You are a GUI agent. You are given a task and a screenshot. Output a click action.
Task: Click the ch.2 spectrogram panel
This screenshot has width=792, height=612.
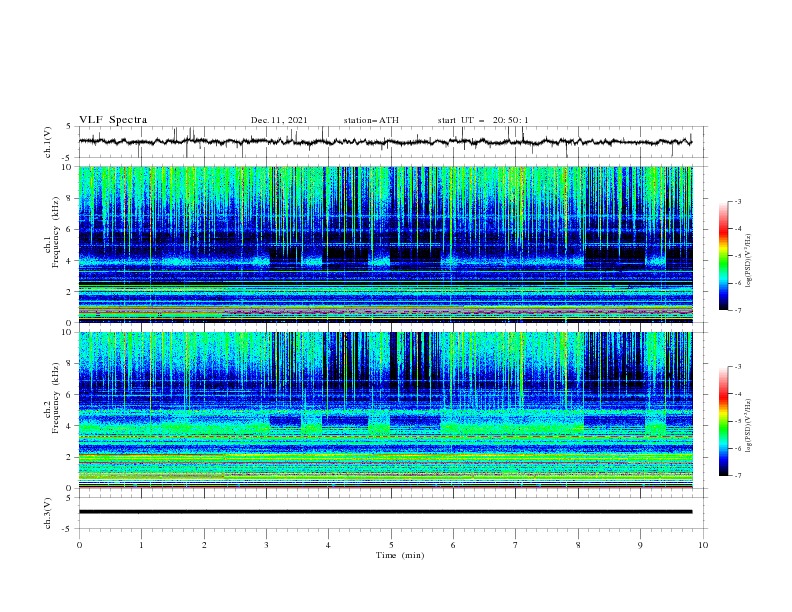click(386, 410)
